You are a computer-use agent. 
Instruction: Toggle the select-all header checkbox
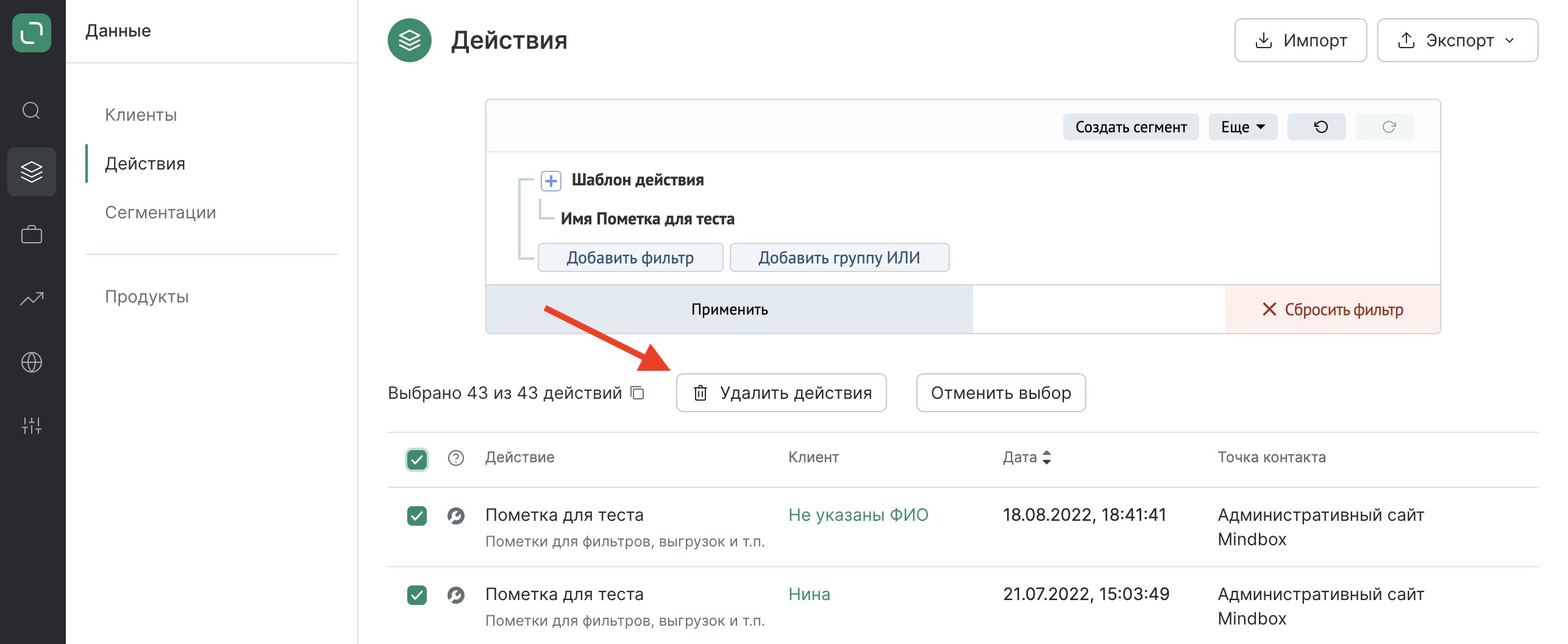click(417, 459)
